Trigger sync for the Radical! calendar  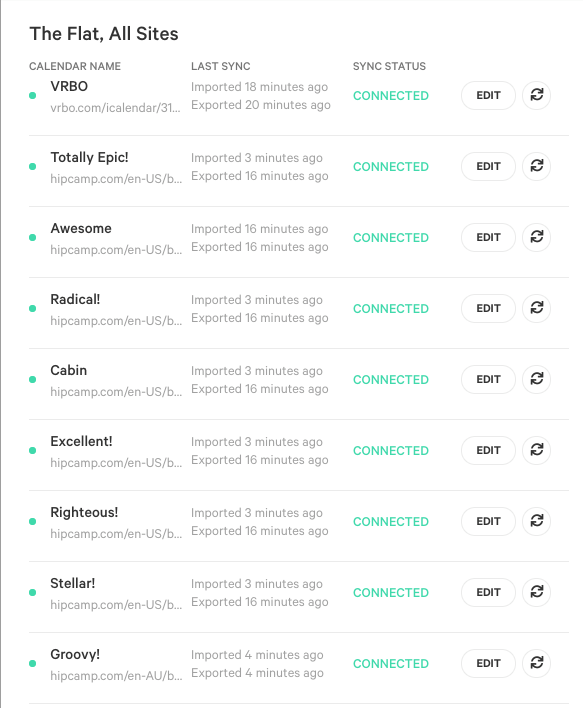pyautogui.click(x=536, y=308)
